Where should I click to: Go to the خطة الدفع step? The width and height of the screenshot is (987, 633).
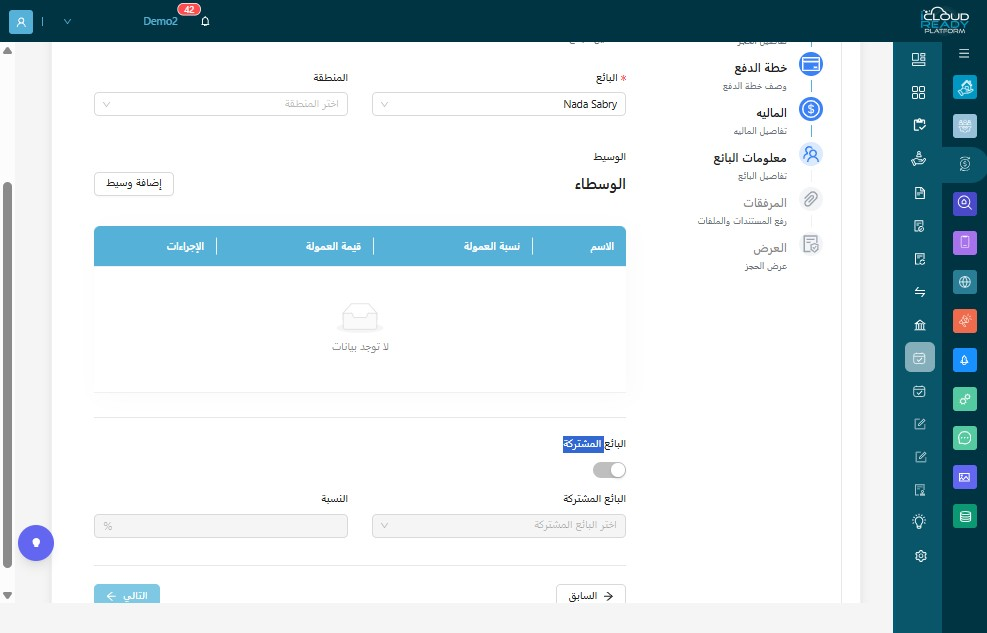760,68
